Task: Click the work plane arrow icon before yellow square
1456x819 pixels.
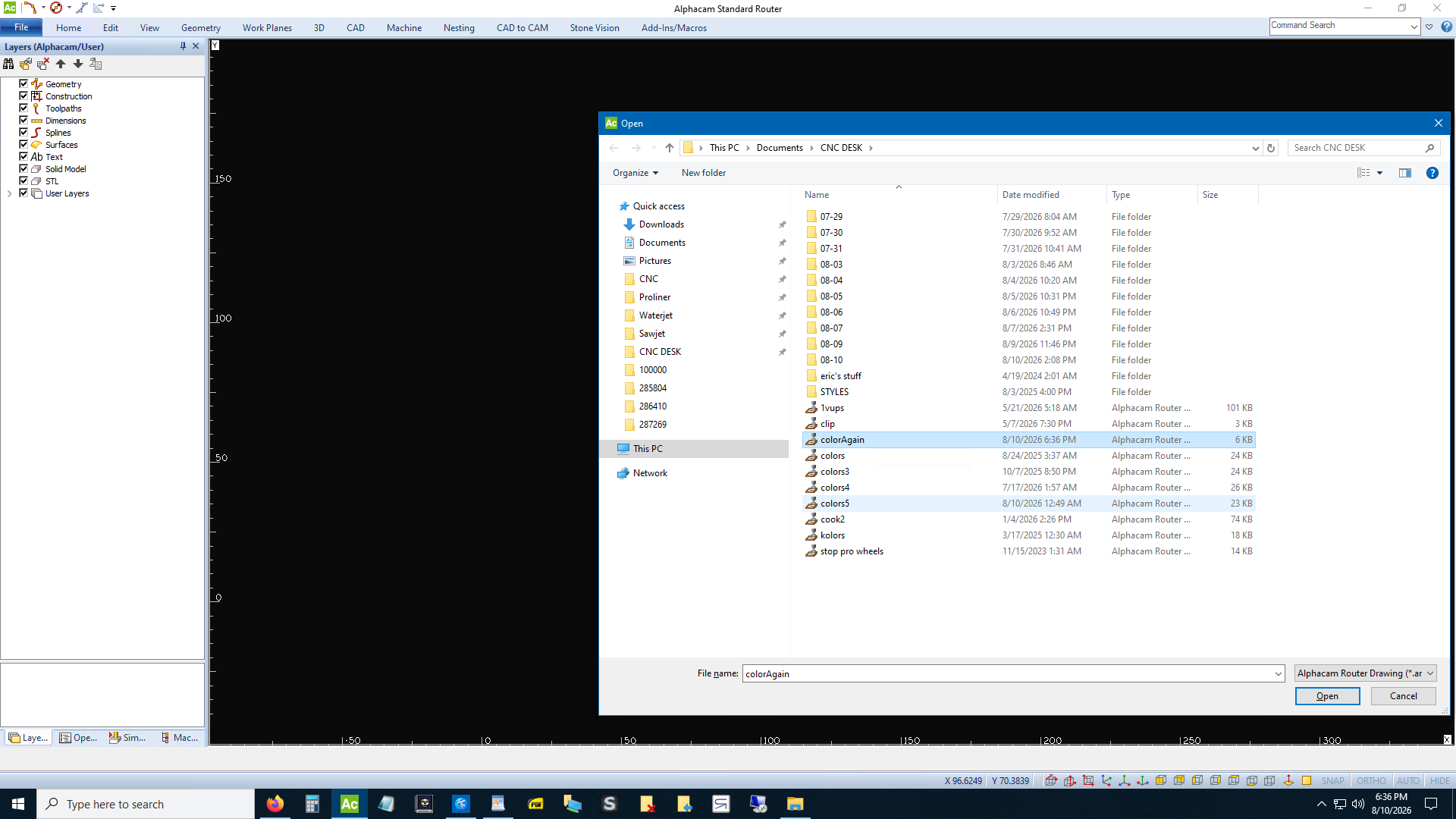Action: click(x=1288, y=781)
